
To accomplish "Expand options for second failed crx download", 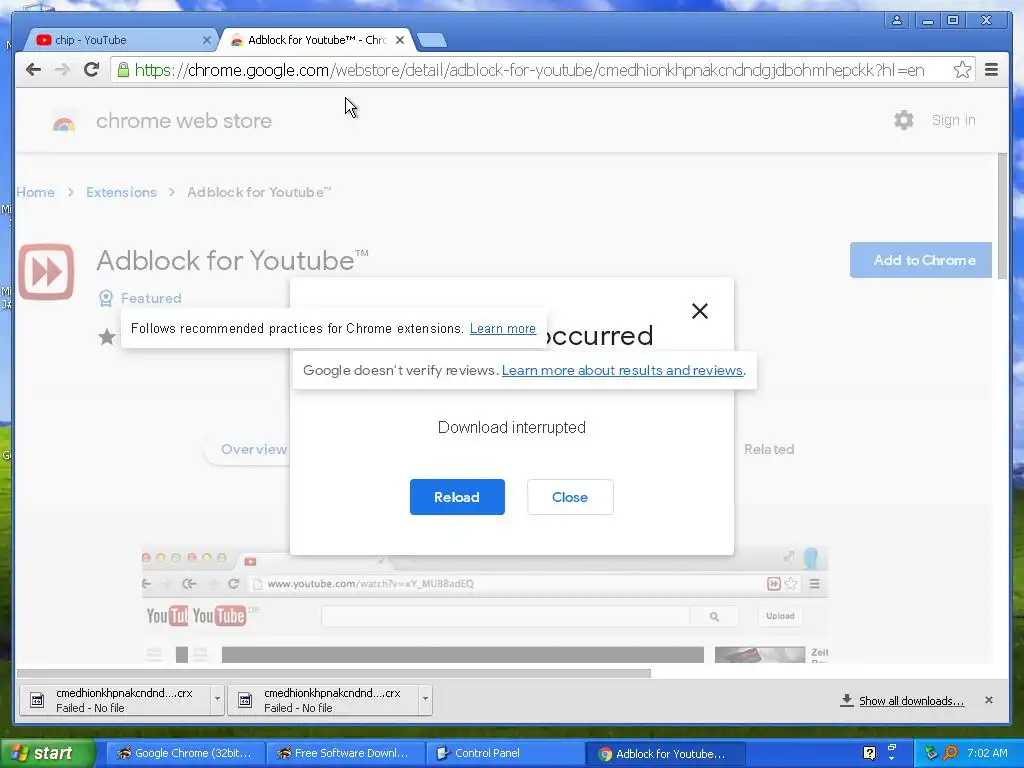I will coord(425,699).
